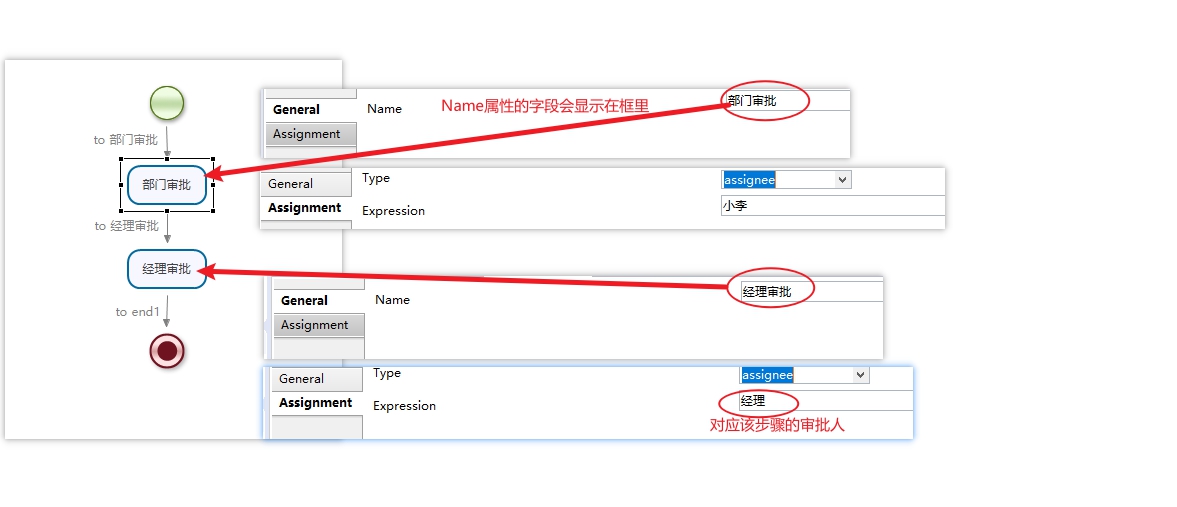
Task: Select the green start event circle
Action: [x=167, y=104]
